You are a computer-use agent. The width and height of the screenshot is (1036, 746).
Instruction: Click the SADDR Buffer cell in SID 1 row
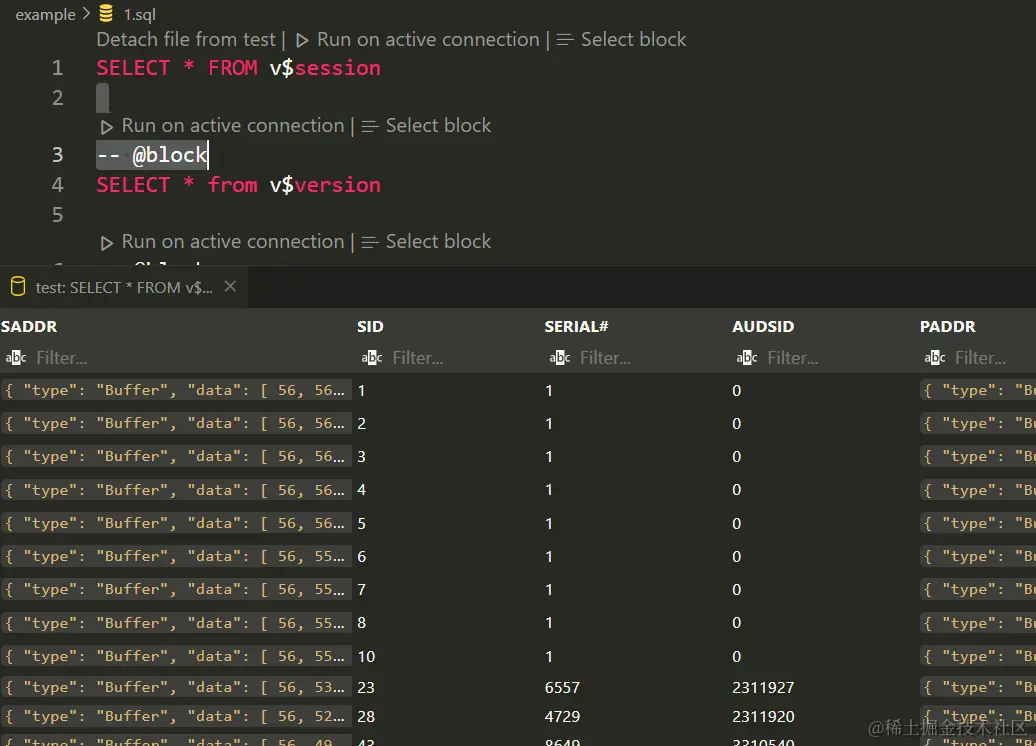tap(176, 390)
